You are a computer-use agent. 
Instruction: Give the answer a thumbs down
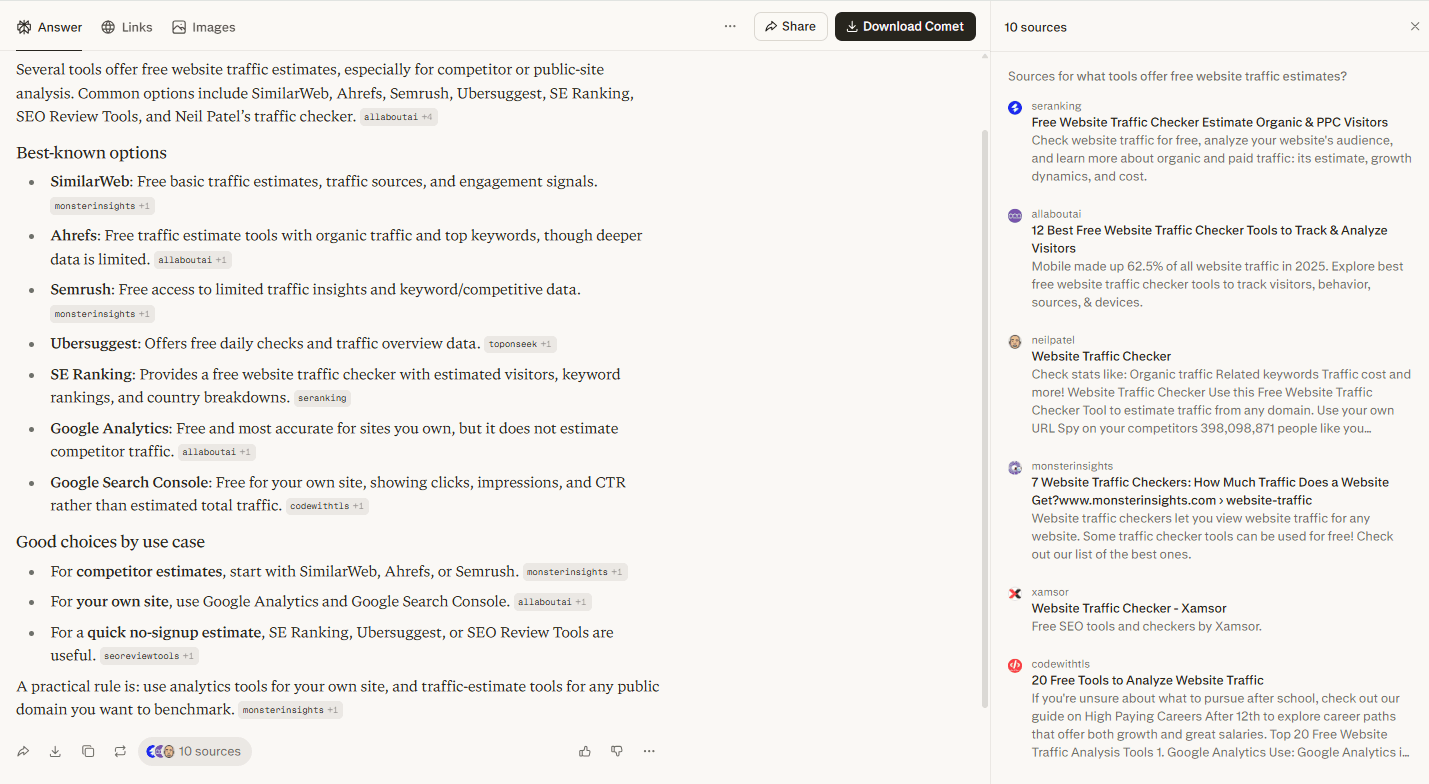click(x=617, y=751)
